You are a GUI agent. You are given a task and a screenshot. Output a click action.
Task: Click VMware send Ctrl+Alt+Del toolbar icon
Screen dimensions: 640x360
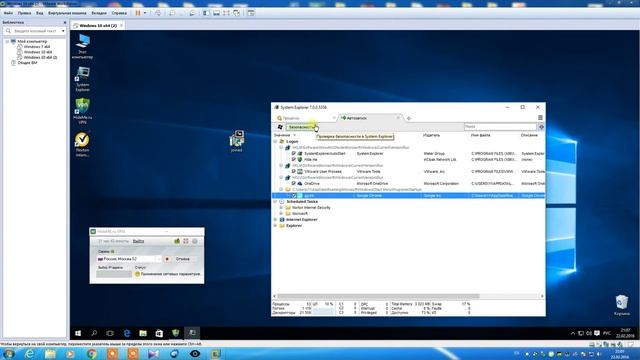pos(158,13)
